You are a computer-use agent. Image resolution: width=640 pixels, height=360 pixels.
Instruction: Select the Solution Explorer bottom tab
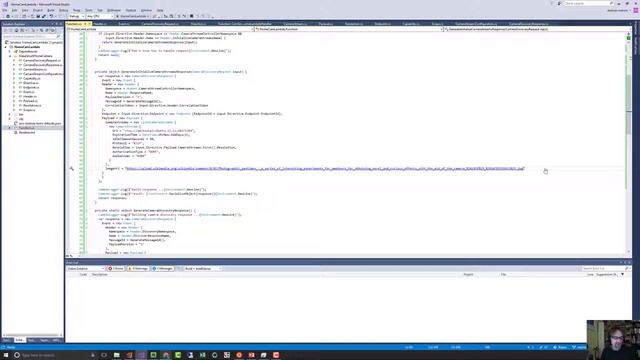click(19, 340)
